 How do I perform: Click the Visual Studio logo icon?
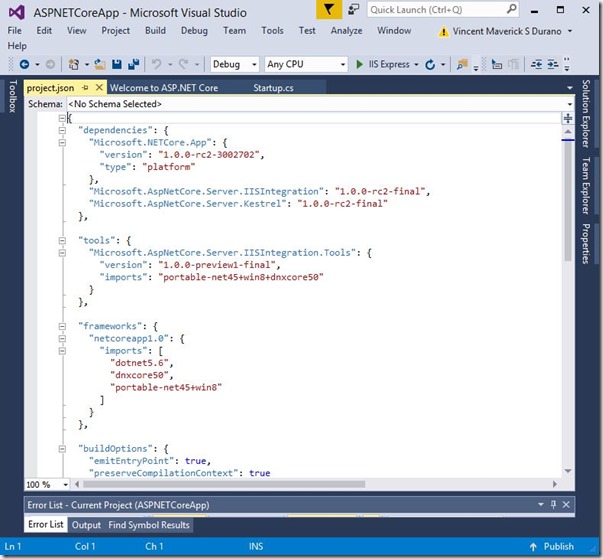click(16, 13)
